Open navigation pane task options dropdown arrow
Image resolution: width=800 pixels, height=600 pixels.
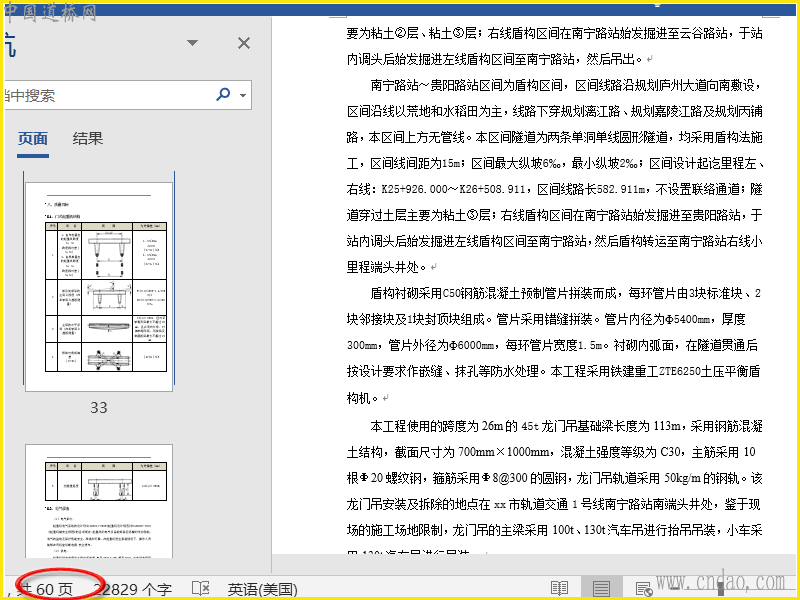(192, 43)
